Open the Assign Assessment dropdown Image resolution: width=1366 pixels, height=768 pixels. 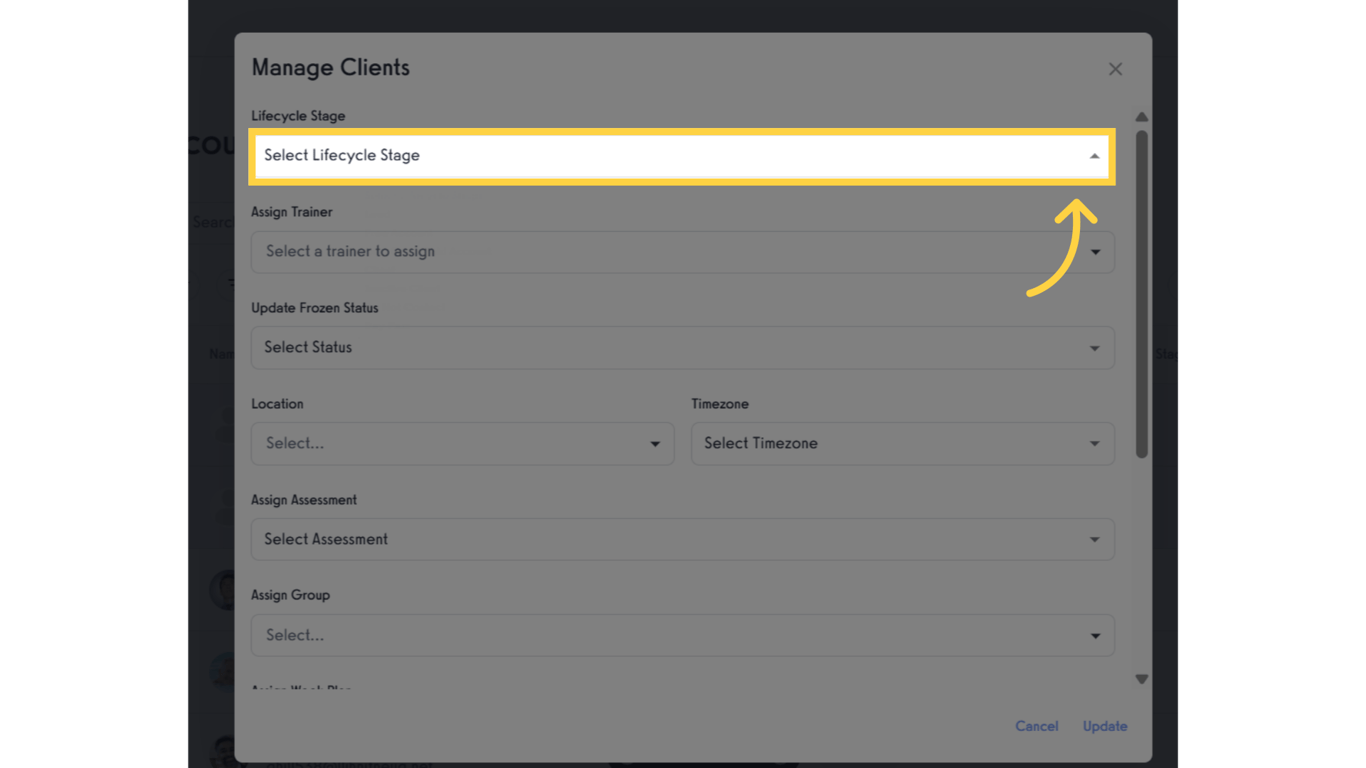pyautogui.click(x=683, y=539)
